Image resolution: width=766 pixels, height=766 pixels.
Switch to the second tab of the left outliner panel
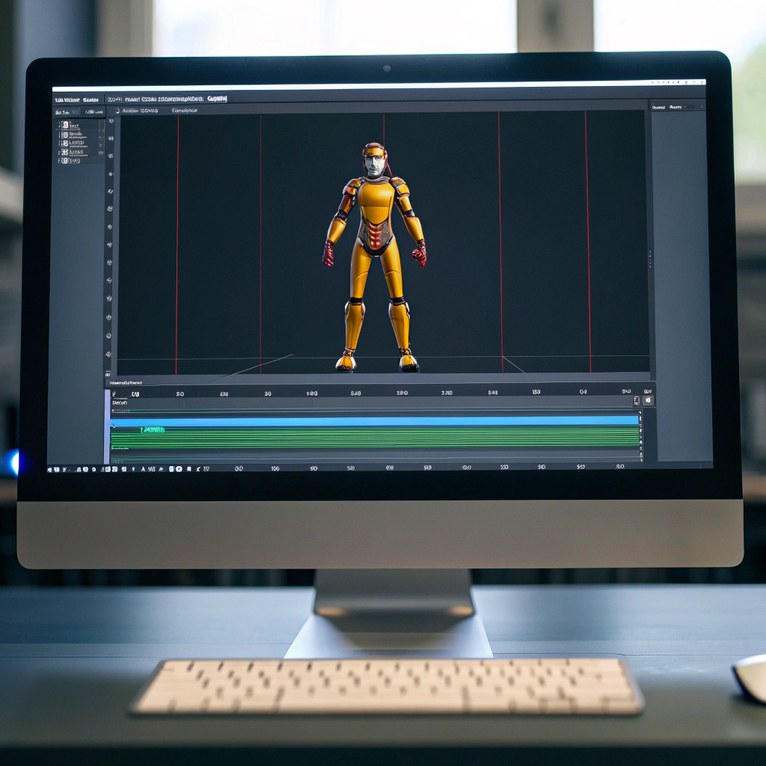pos(94,112)
